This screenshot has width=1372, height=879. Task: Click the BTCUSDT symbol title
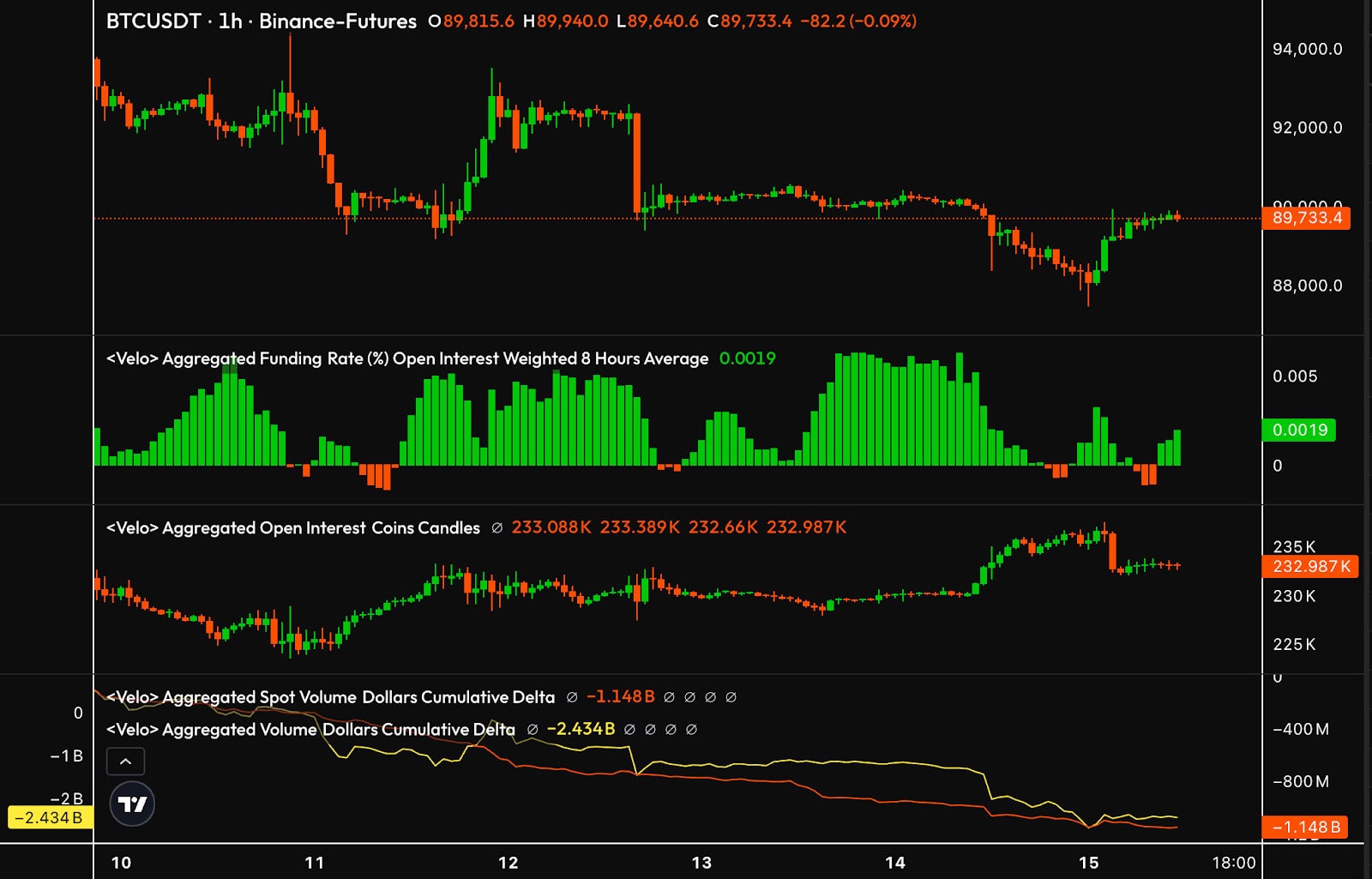point(153,21)
